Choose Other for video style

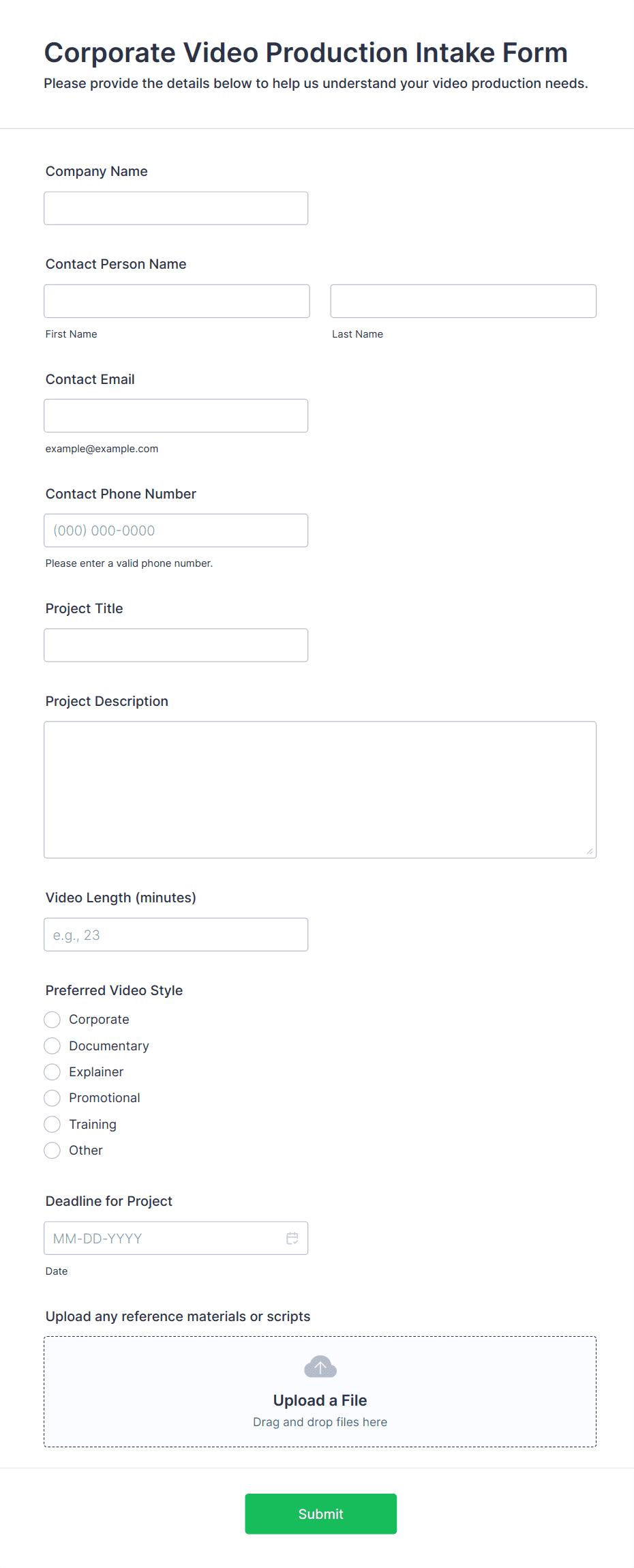(x=52, y=1151)
